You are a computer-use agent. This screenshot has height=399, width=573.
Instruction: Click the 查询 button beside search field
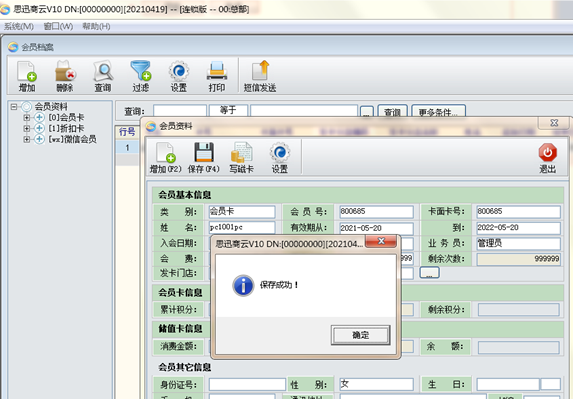(392, 112)
